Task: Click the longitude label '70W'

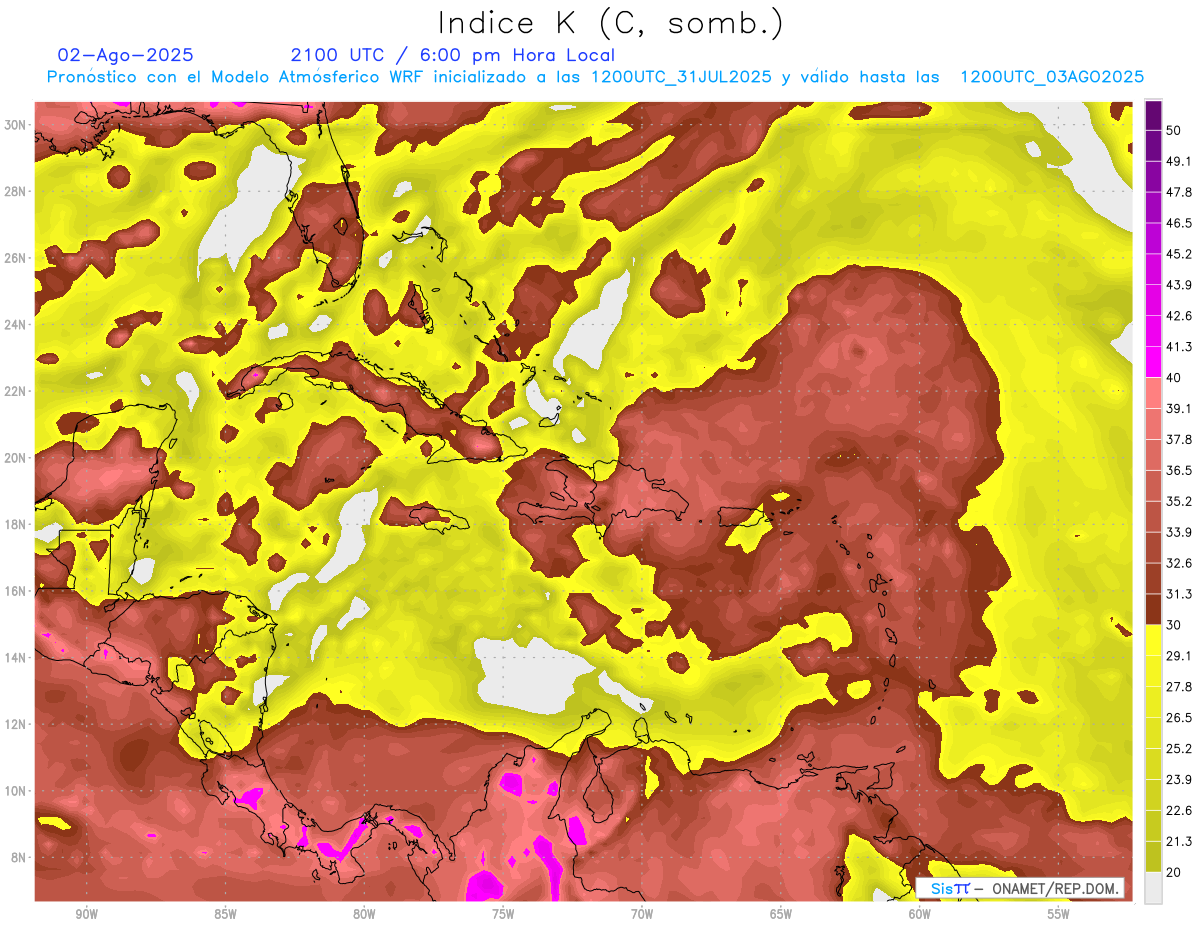Action: tap(642, 914)
